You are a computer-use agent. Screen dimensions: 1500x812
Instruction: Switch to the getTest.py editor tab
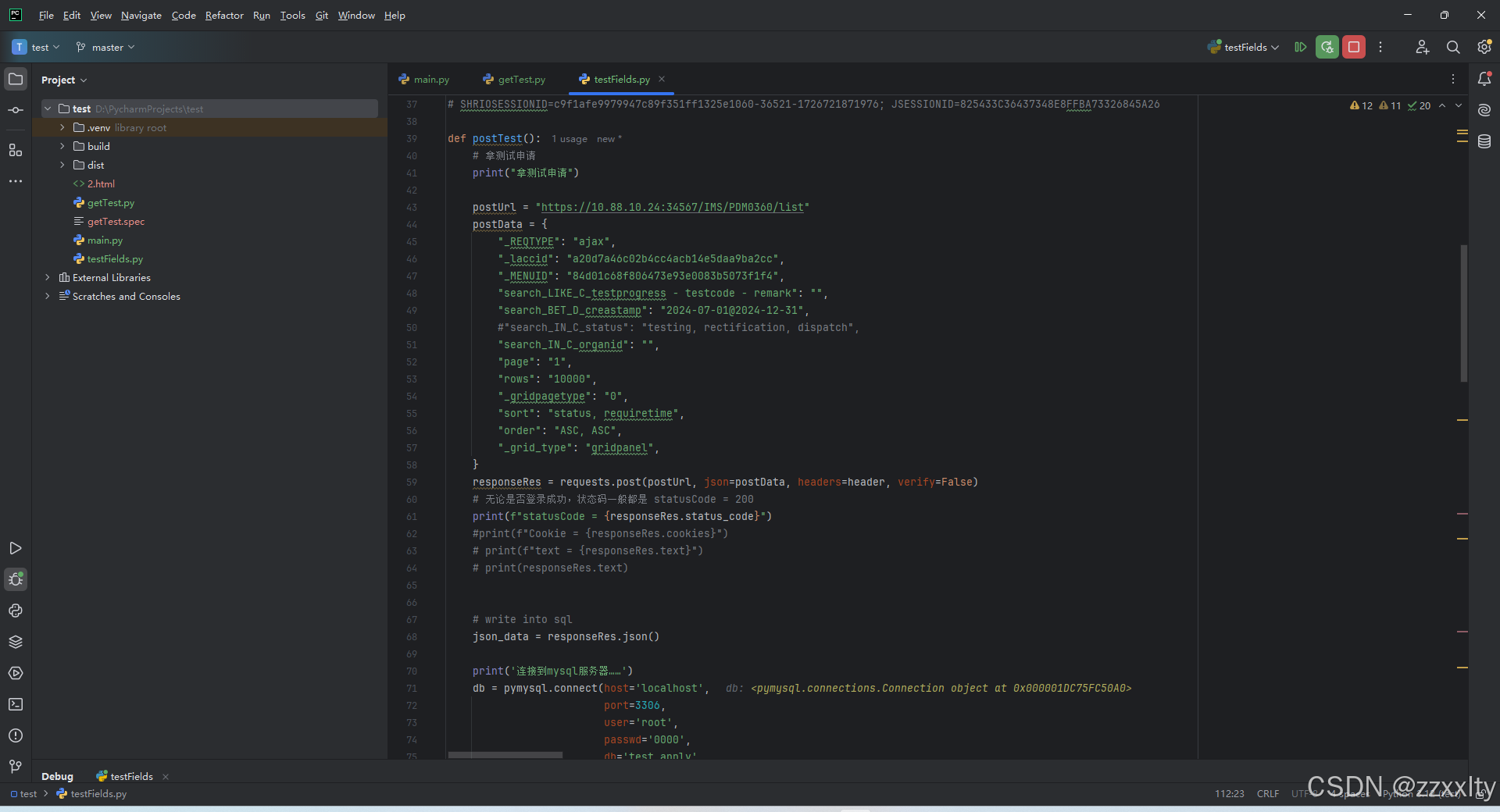520,79
